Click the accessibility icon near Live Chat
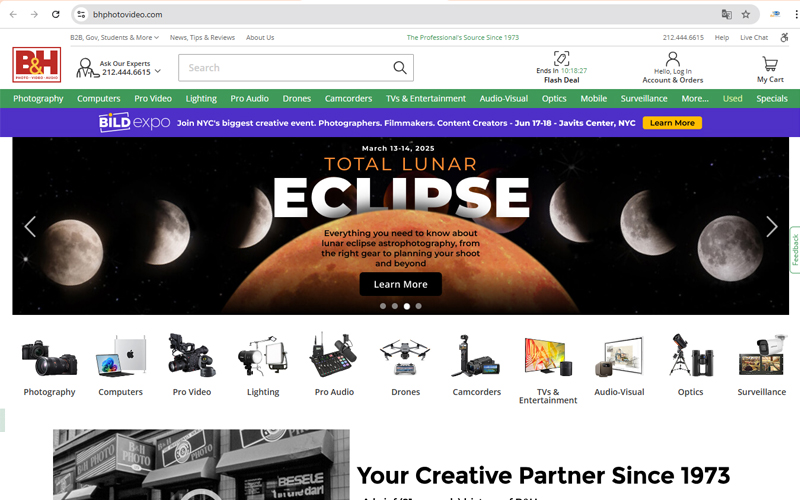 [784, 37]
